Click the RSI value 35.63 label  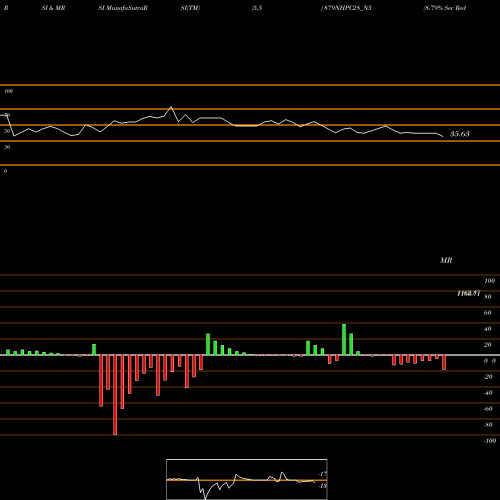[460, 134]
